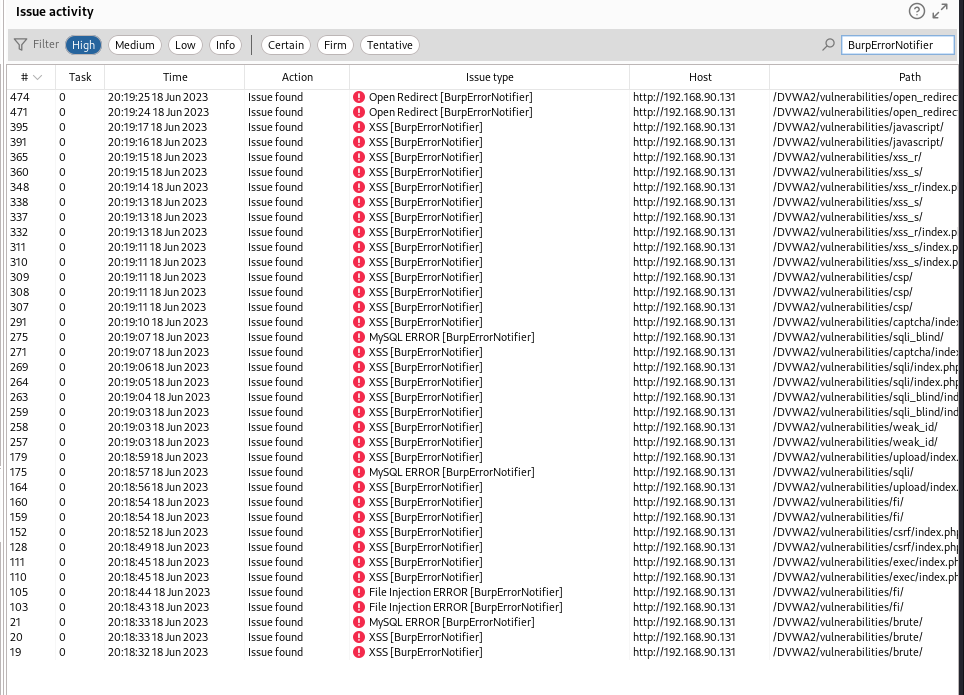Toggle the Firm confidence filter

(335, 45)
